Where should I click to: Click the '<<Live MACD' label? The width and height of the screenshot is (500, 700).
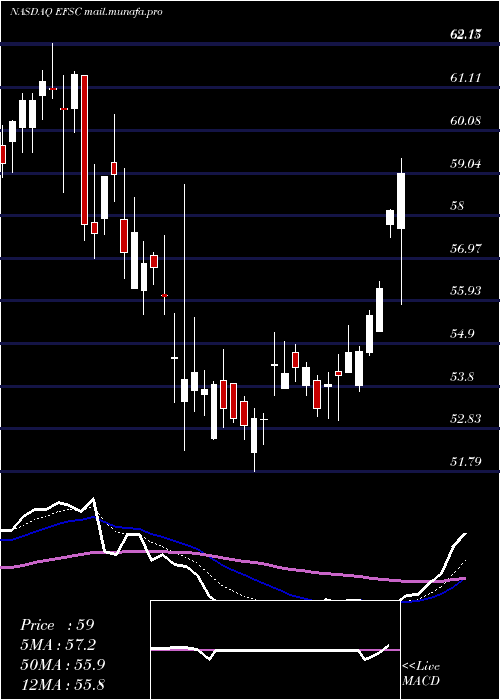pos(421,674)
